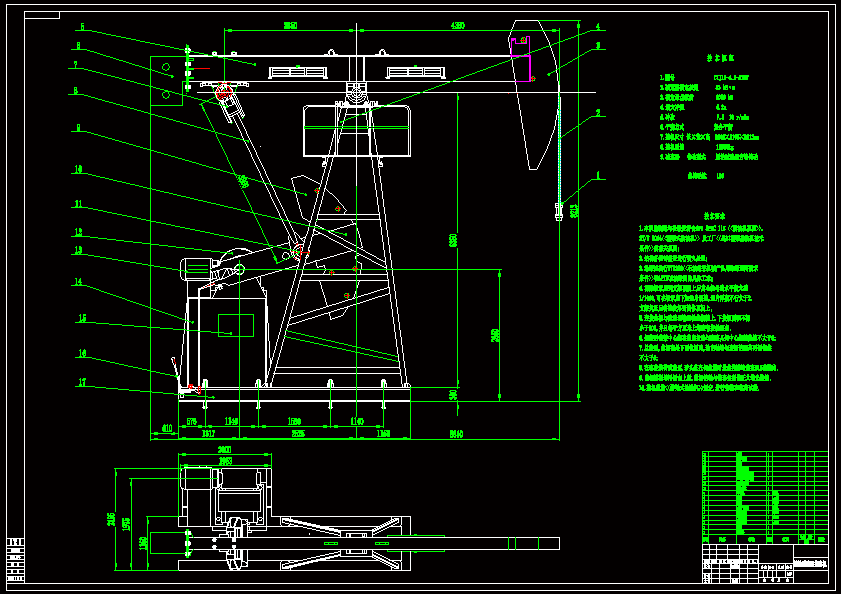
Task: Select the horsehead outline on the beam
Action: point(534,94)
